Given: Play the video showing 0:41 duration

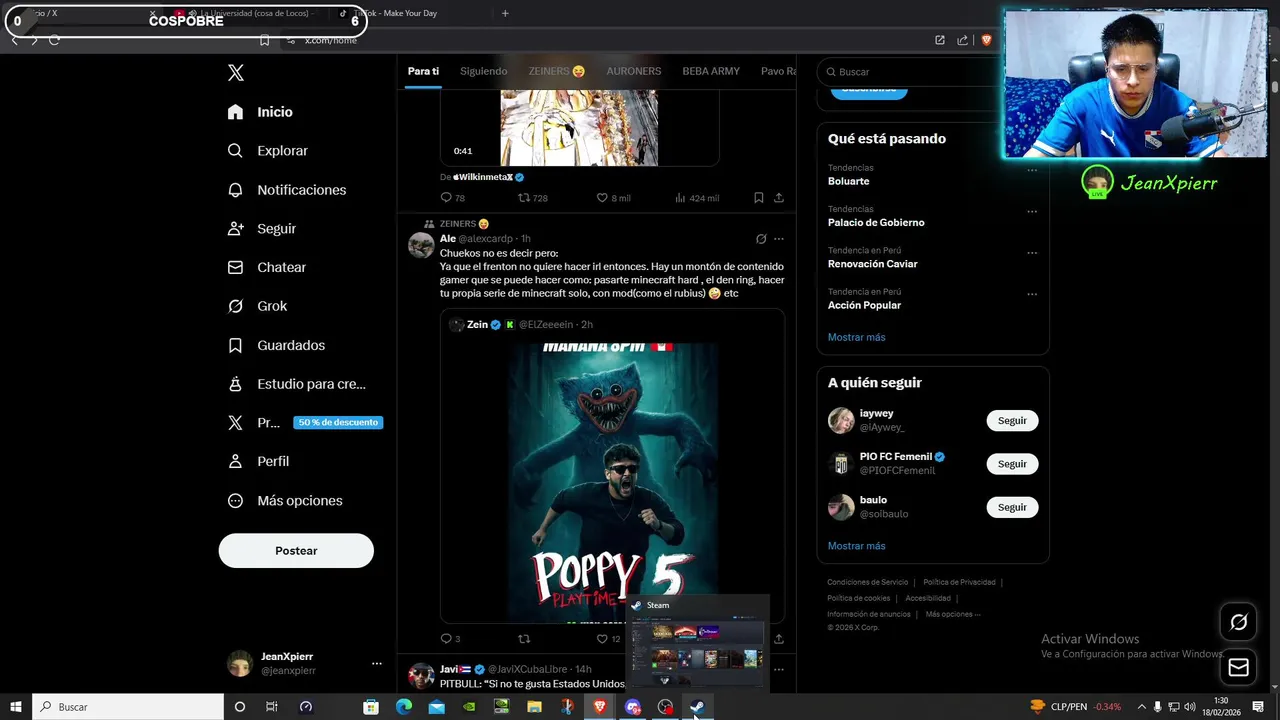Looking at the screenshot, I should (x=579, y=127).
